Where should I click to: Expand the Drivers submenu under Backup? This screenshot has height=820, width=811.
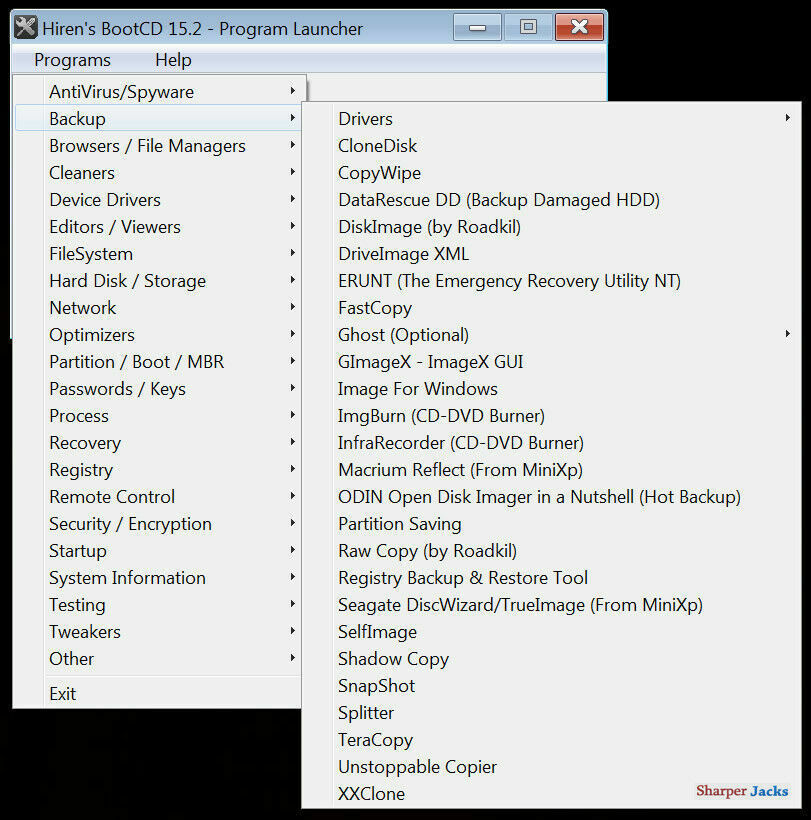click(x=552, y=119)
